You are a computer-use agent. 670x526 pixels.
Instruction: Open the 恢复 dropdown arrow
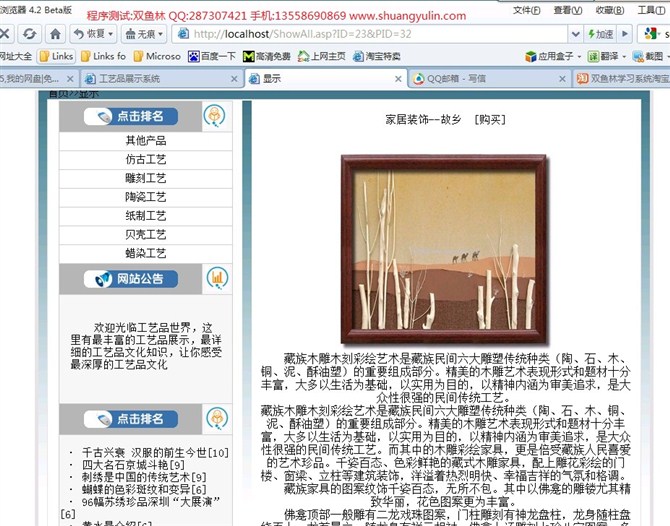[x=111, y=34]
